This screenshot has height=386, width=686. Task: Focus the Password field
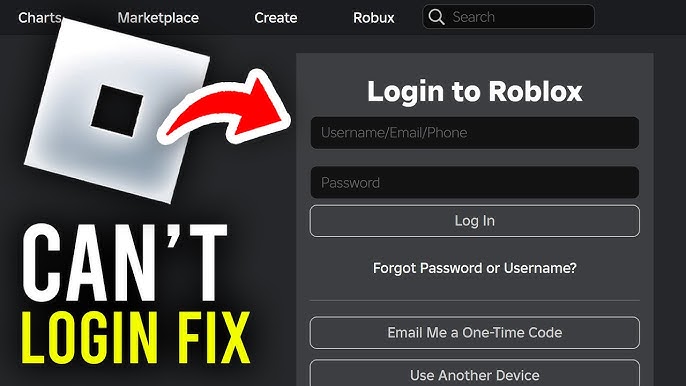pyautogui.click(x=475, y=182)
